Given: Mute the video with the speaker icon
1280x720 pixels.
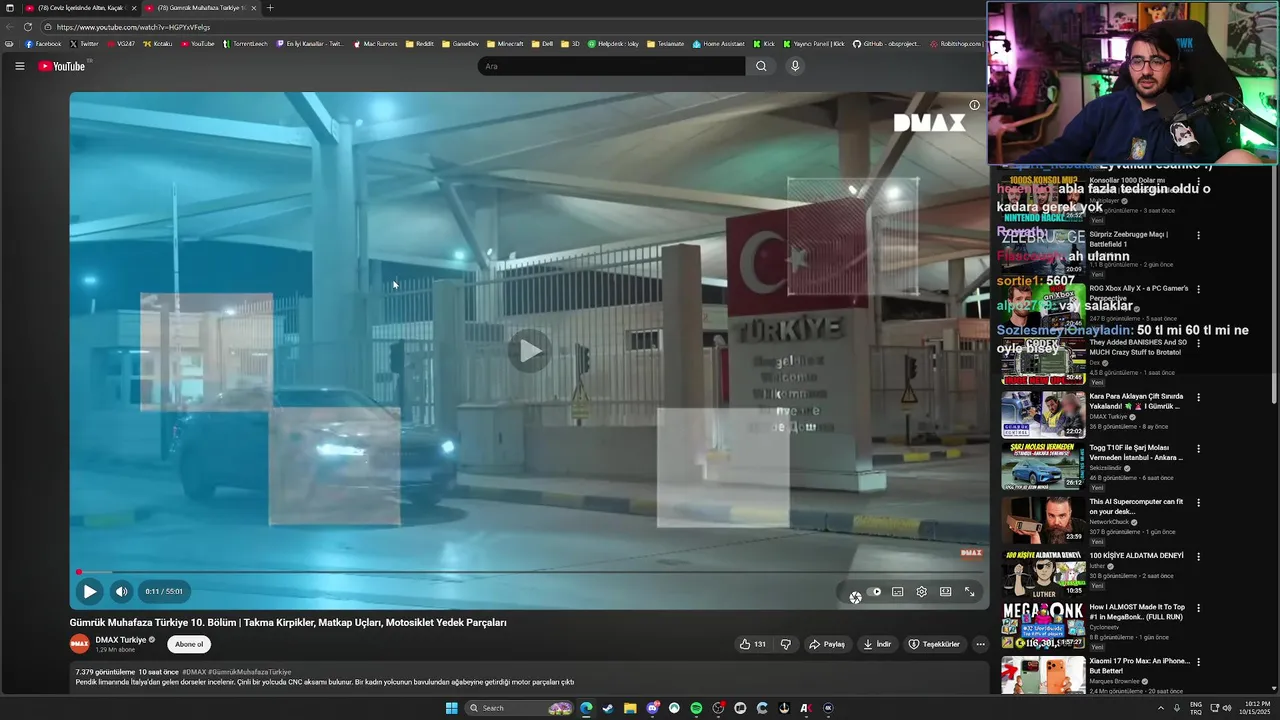Looking at the screenshot, I should coord(121,591).
